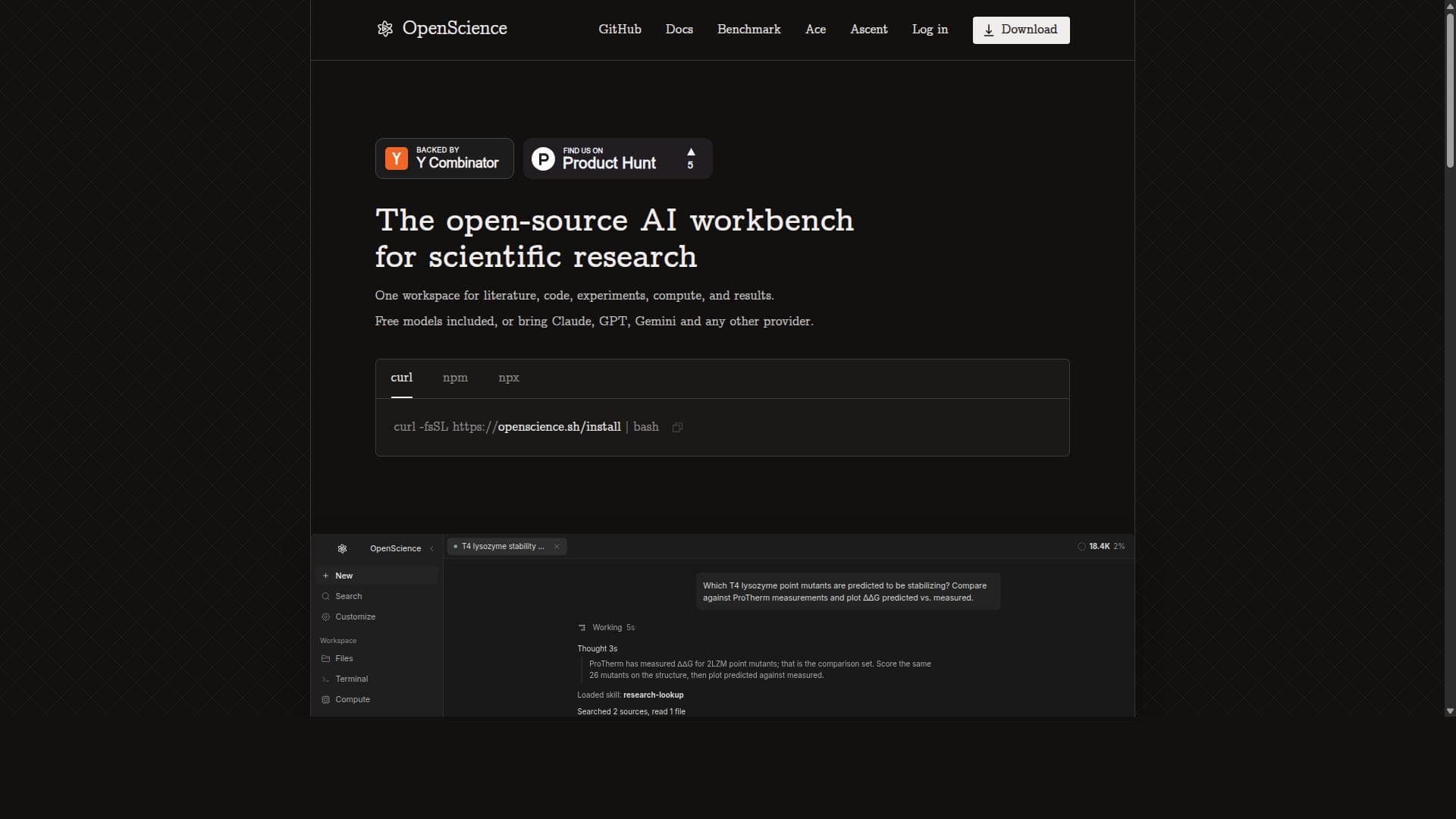
Task: Expand the Thought 3s section
Action: click(597, 648)
